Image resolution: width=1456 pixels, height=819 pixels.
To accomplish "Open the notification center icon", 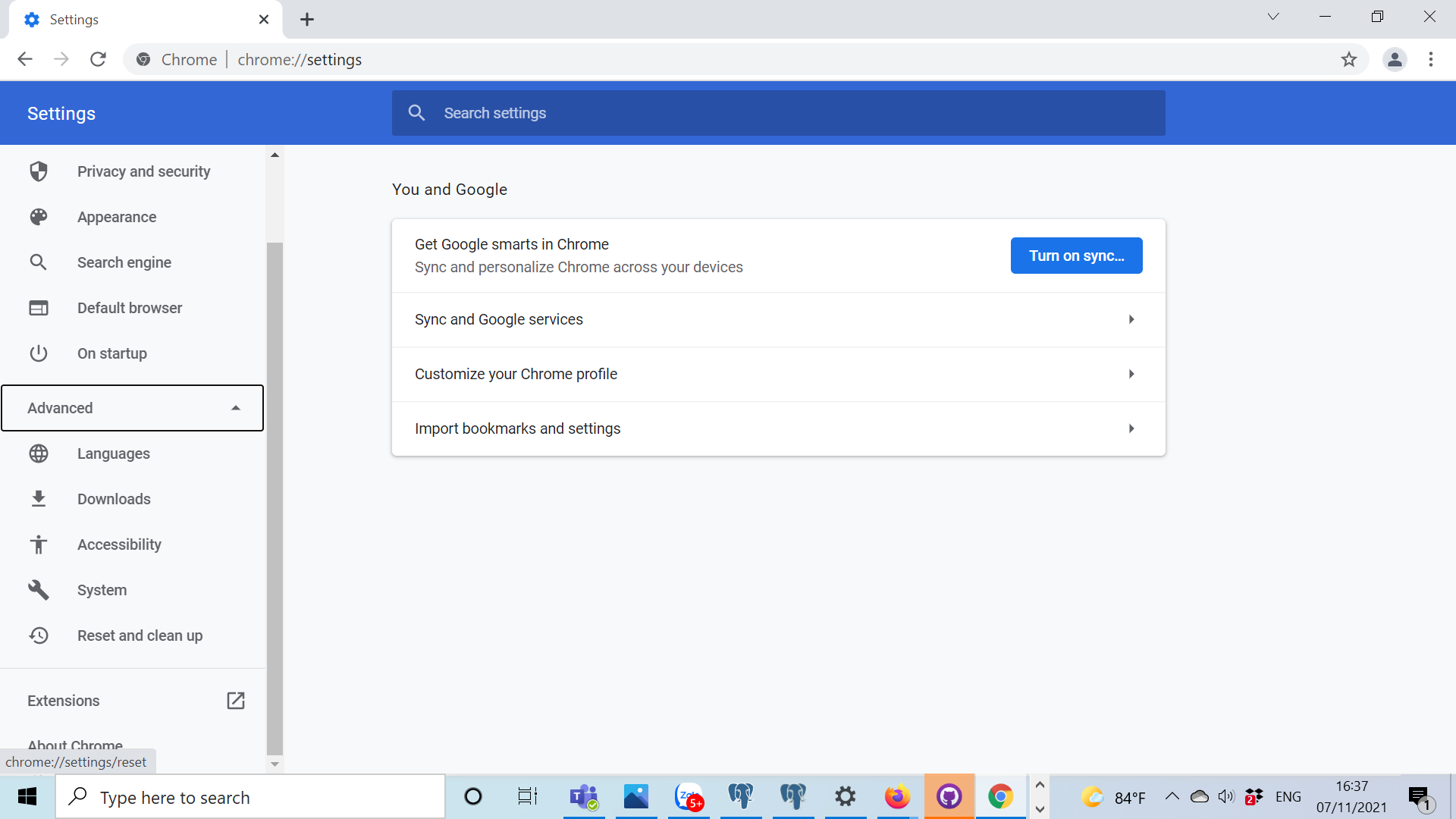I will point(1420,797).
